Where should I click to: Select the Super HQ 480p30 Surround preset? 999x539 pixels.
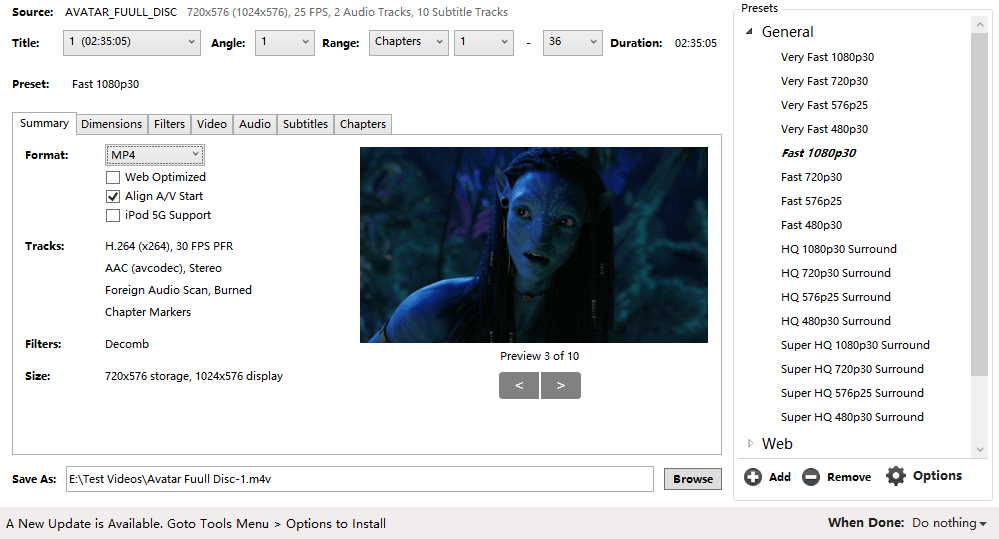pos(852,418)
